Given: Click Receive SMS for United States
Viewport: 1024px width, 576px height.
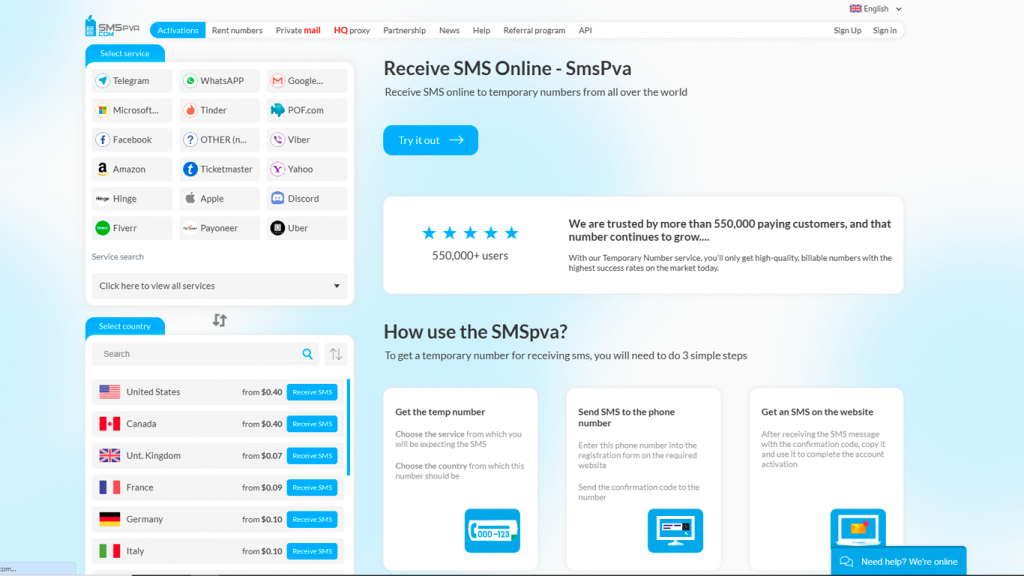Looking at the screenshot, I should (x=312, y=392).
